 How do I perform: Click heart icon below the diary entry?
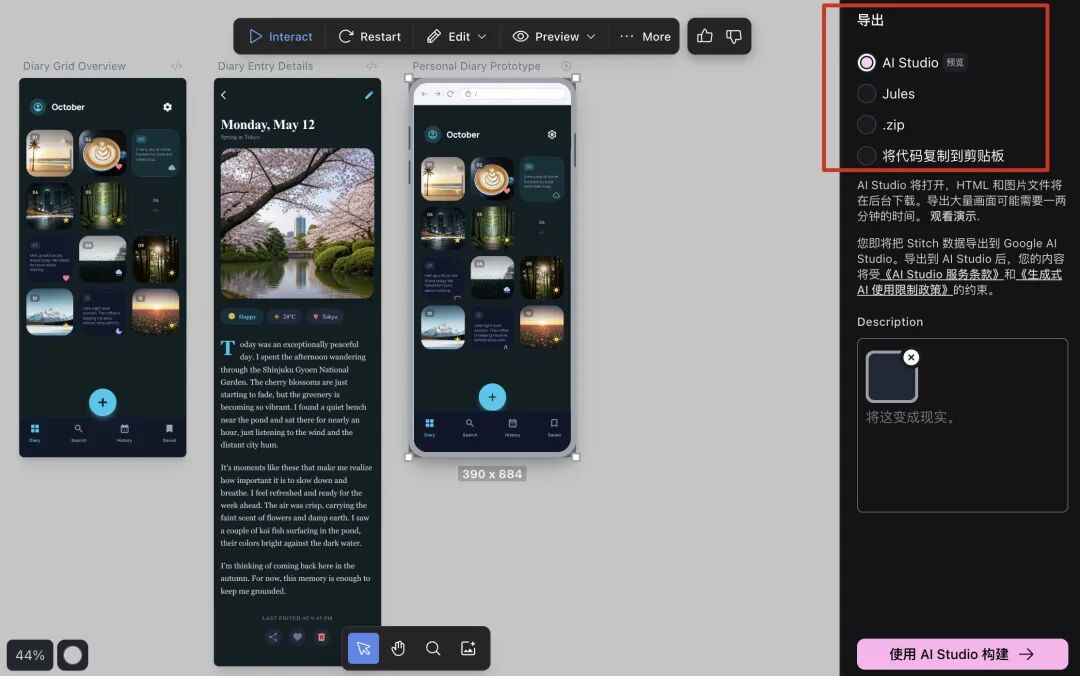pyautogui.click(x=298, y=637)
